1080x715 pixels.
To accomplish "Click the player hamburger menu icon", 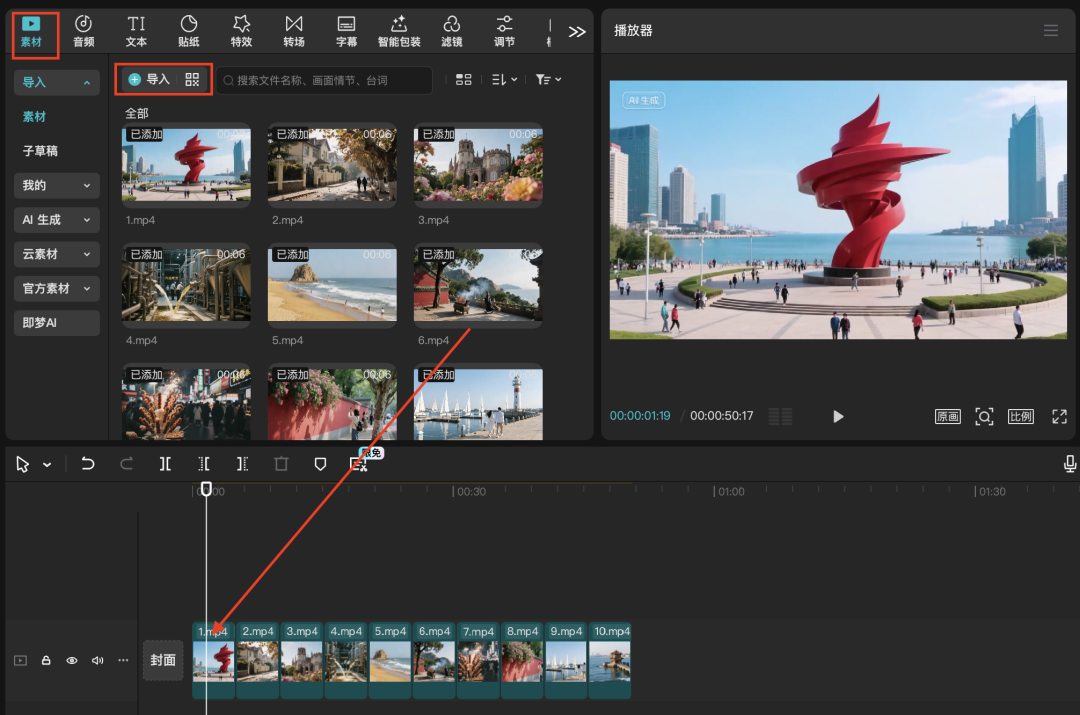I will click(1050, 31).
